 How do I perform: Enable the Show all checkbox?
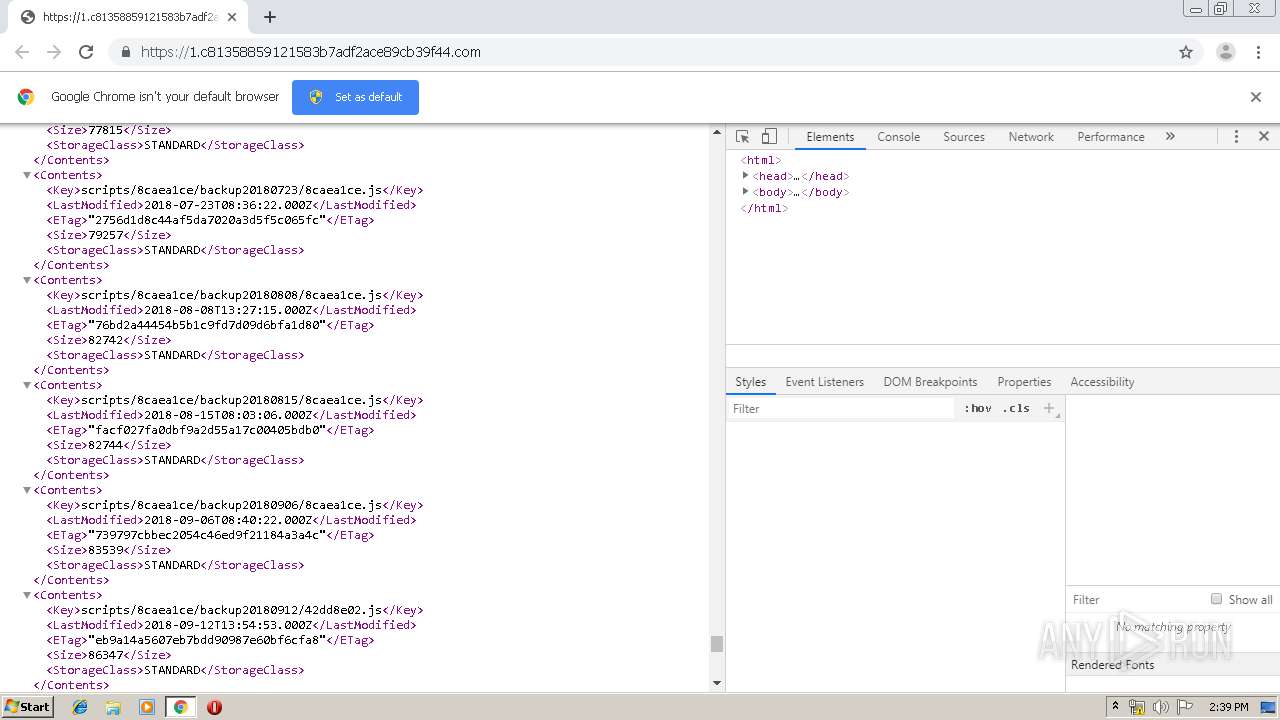(x=1216, y=599)
